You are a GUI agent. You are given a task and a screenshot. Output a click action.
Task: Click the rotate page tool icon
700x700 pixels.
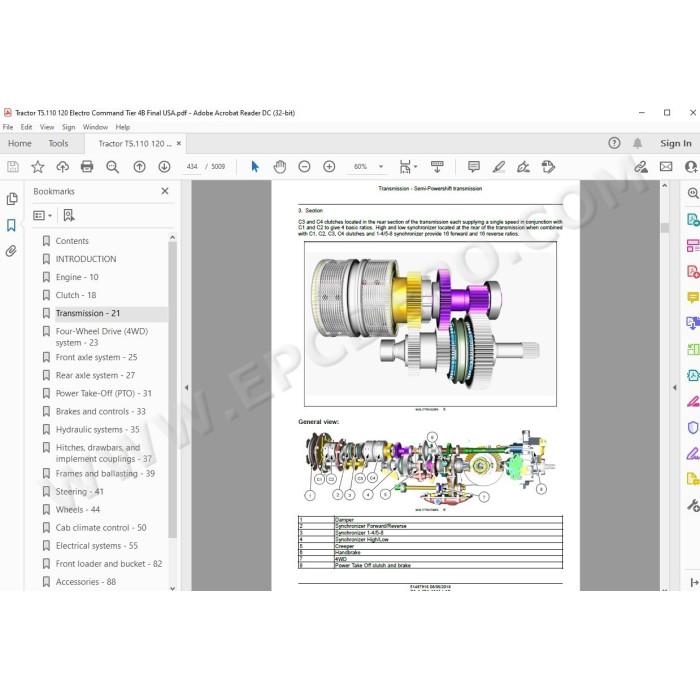(548, 167)
